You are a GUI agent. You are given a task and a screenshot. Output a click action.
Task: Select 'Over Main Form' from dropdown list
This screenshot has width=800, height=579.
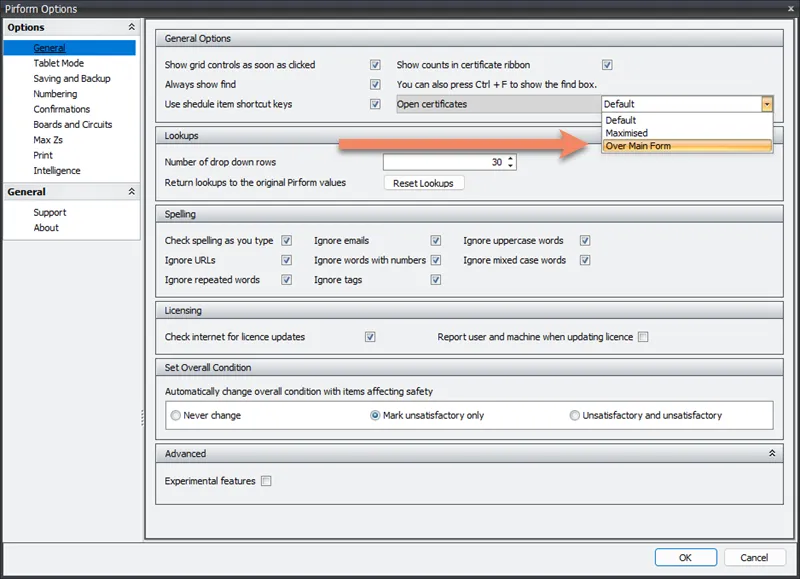click(638, 147)
